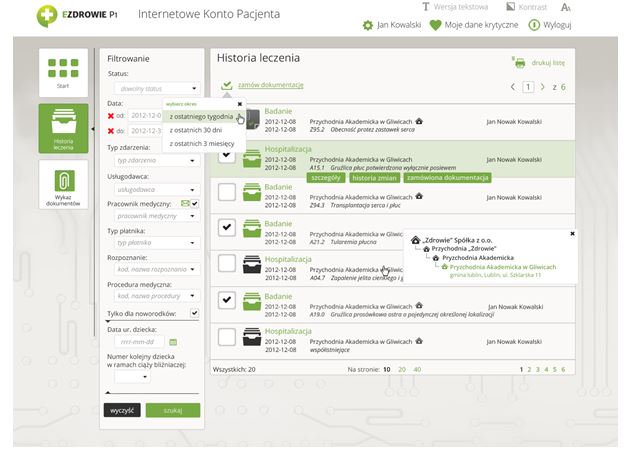Go to page 6 in bottom pagination
Image resolution: width=632 pixels, height=458 pixels.
click(563, 369)
